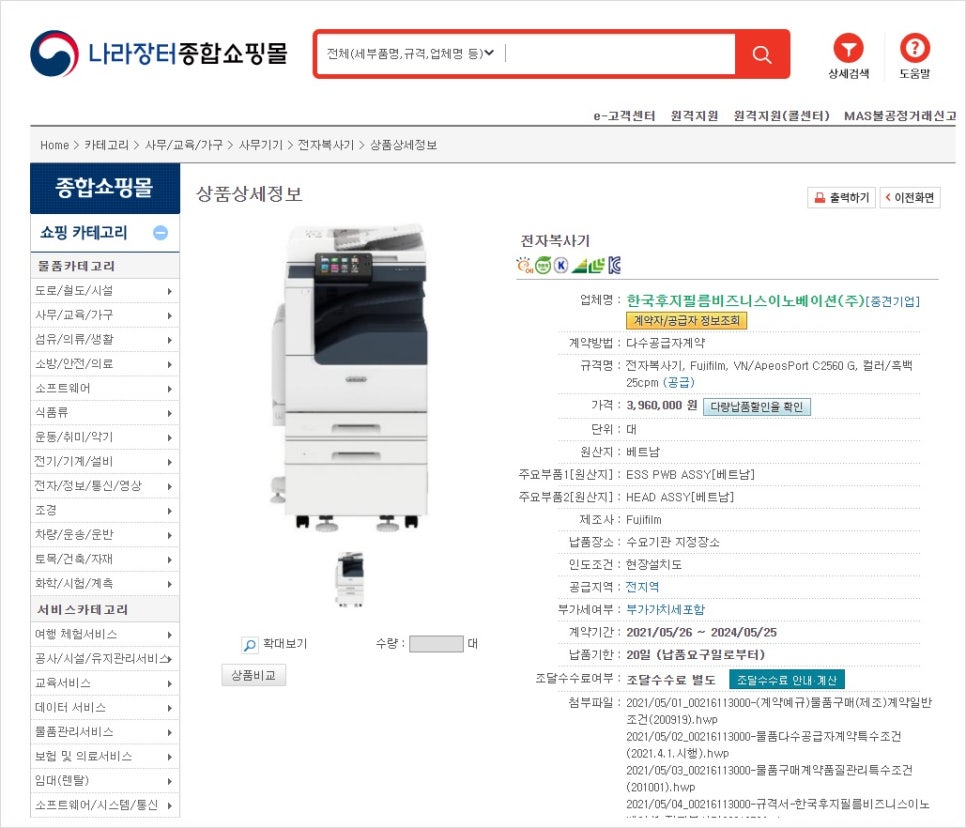The height and width of the screenshot is (828, 966).
Task: Click the 수량 quantity input box
Action: point(436,644)
